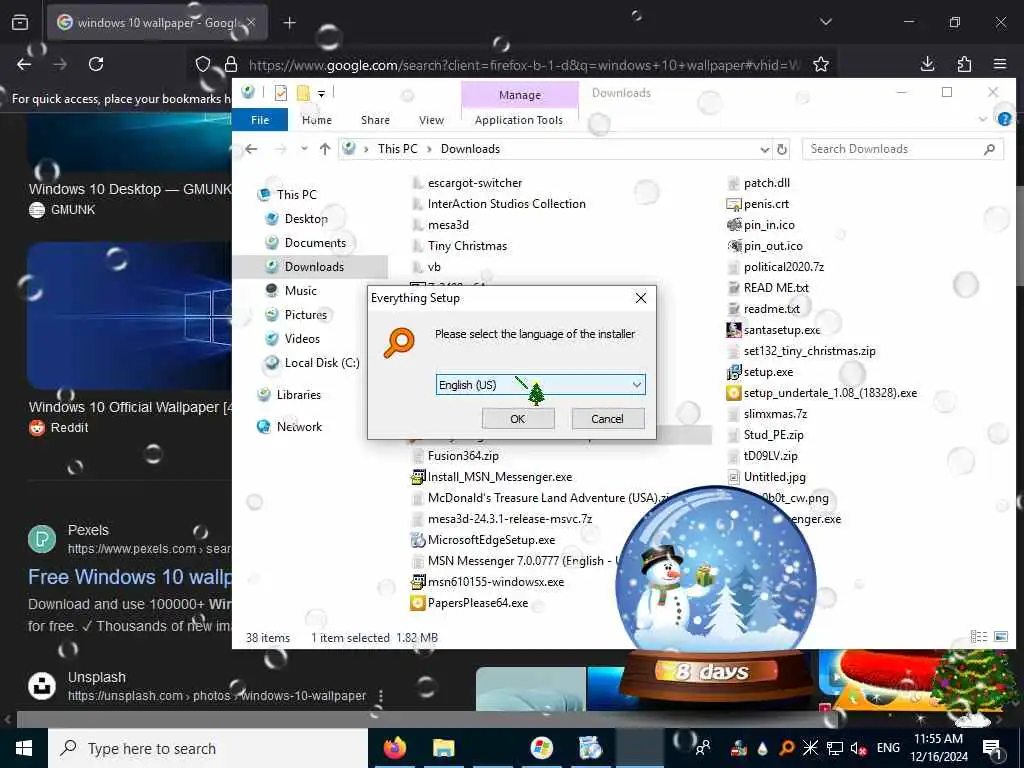The height and width of the screenshot is (768, 1024).
Task: Open Firefox from the taskbar
Action: 394,748
